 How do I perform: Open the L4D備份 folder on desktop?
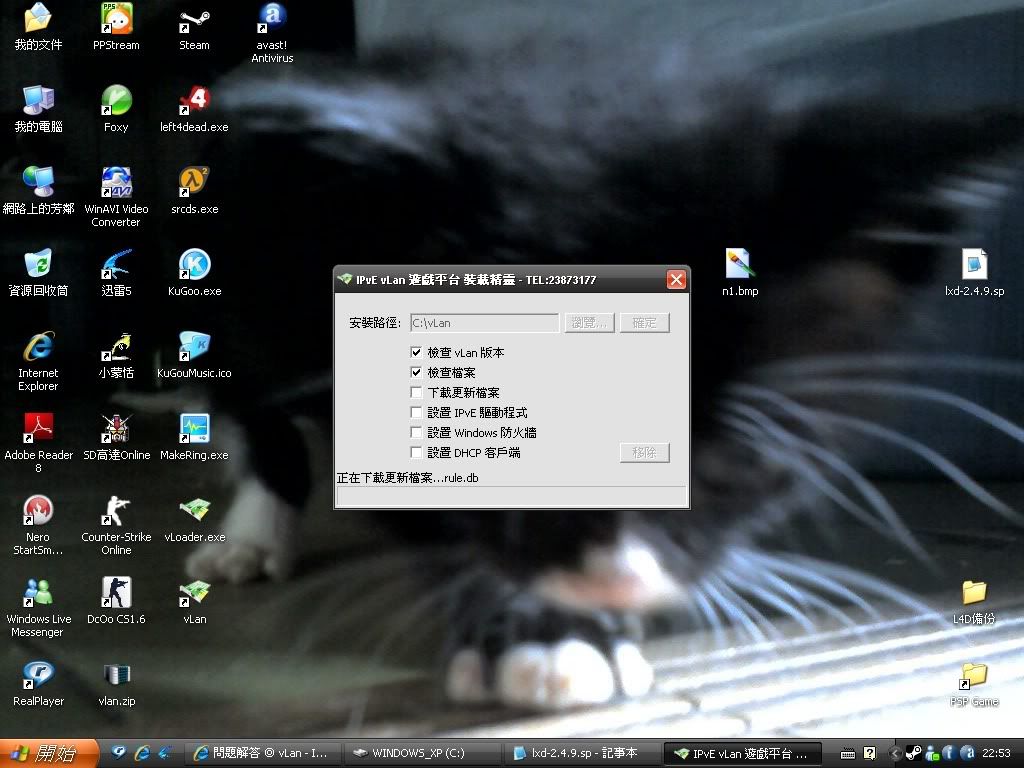pyautogui.click(x=973, y=594)
